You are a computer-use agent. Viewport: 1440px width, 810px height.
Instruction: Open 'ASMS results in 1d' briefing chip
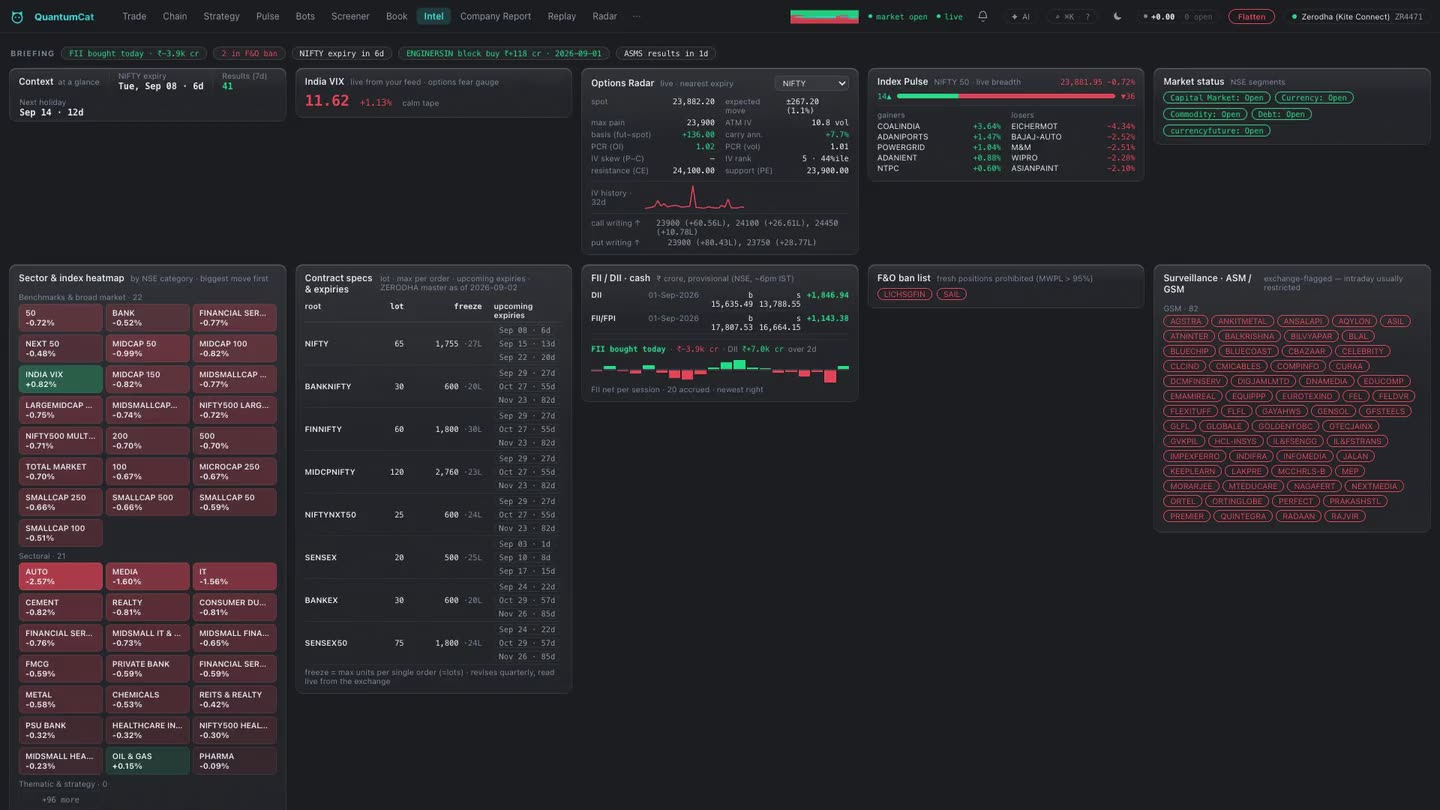(x=667, y=54)
